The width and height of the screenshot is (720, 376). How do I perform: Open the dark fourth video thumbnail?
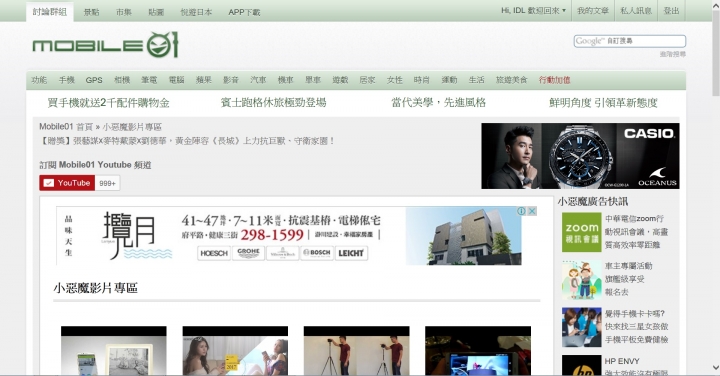point(478,351)
